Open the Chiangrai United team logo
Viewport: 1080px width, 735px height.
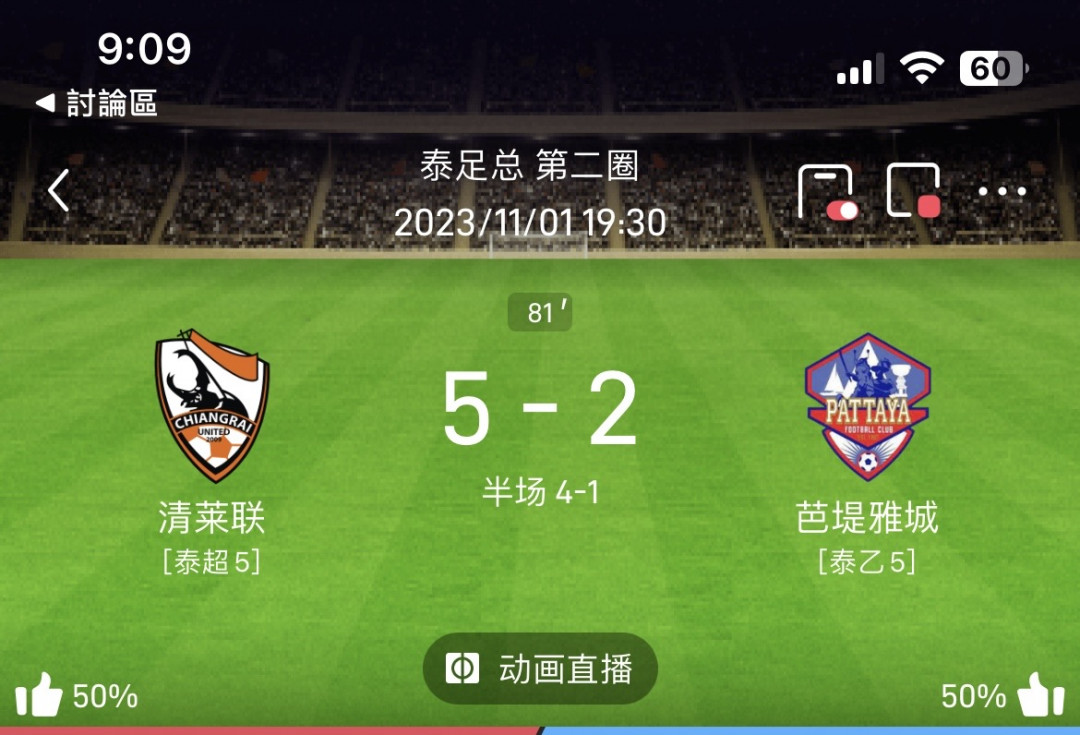pyautogui.click(x=212, y=405)
